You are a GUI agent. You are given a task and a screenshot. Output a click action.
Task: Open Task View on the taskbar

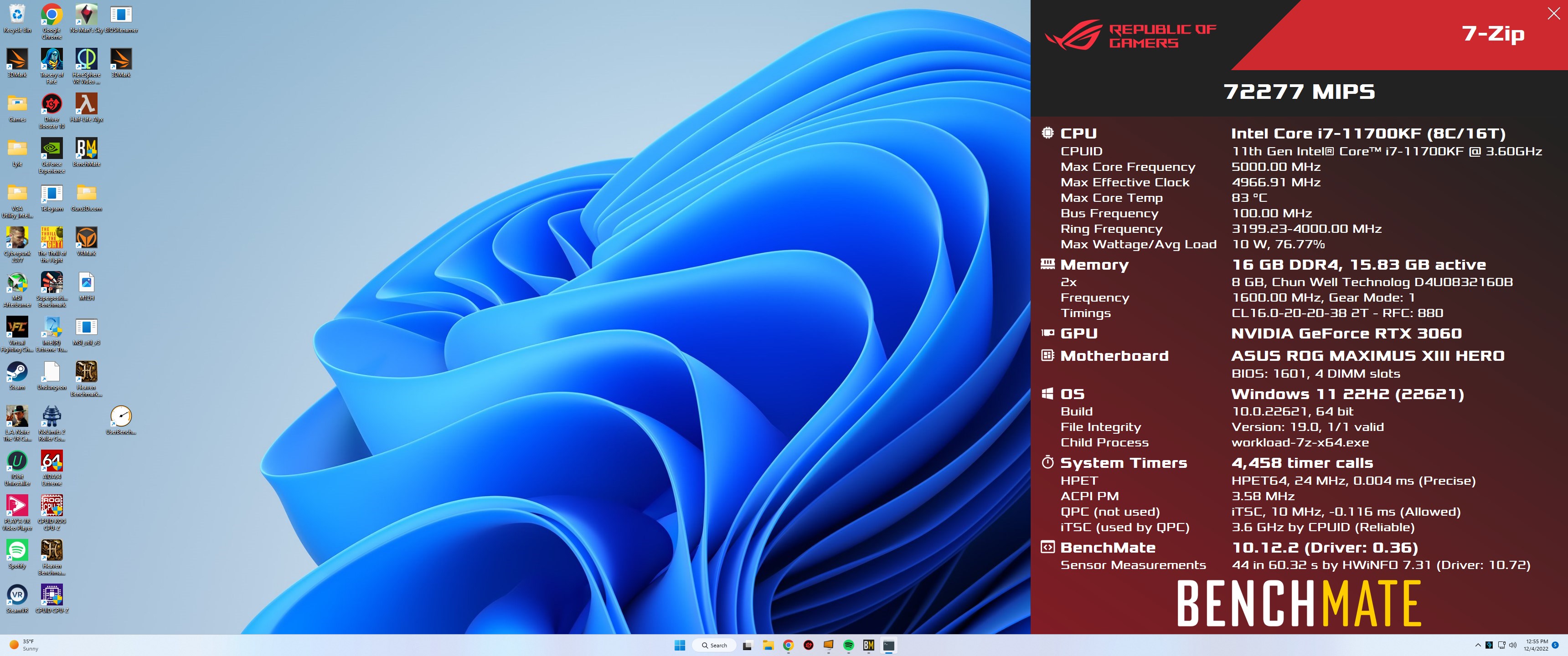point(748,645)
